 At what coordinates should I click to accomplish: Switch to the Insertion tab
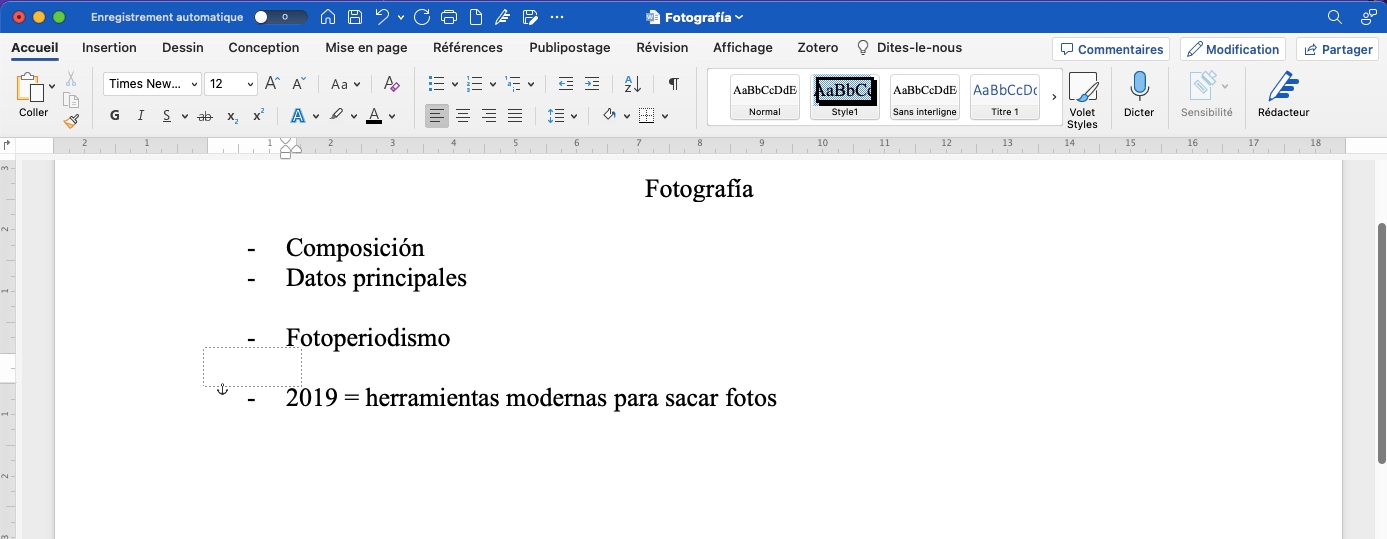(x=109, y=48)
